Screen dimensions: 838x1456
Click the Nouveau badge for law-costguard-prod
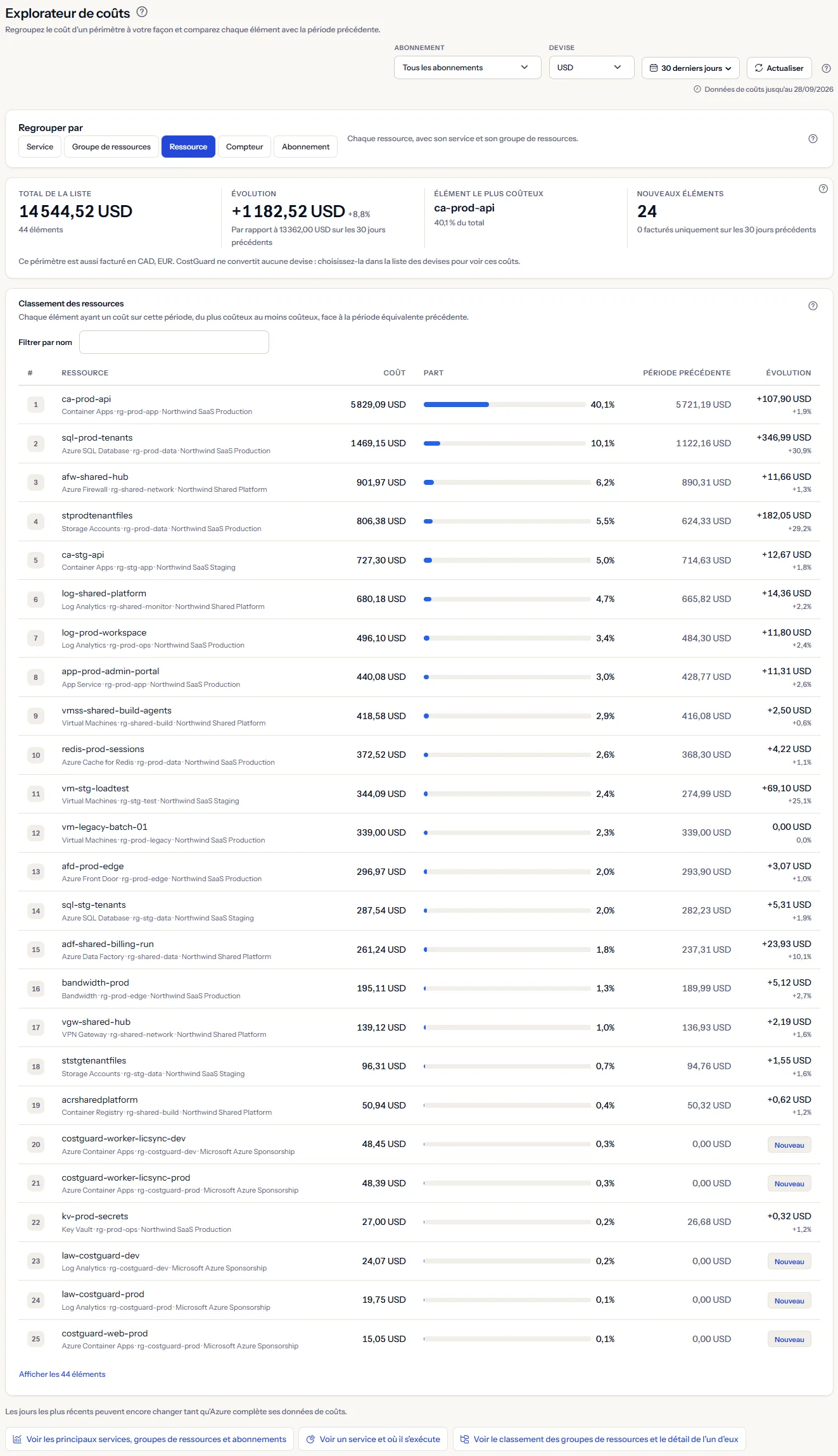tap(789, 1300)
